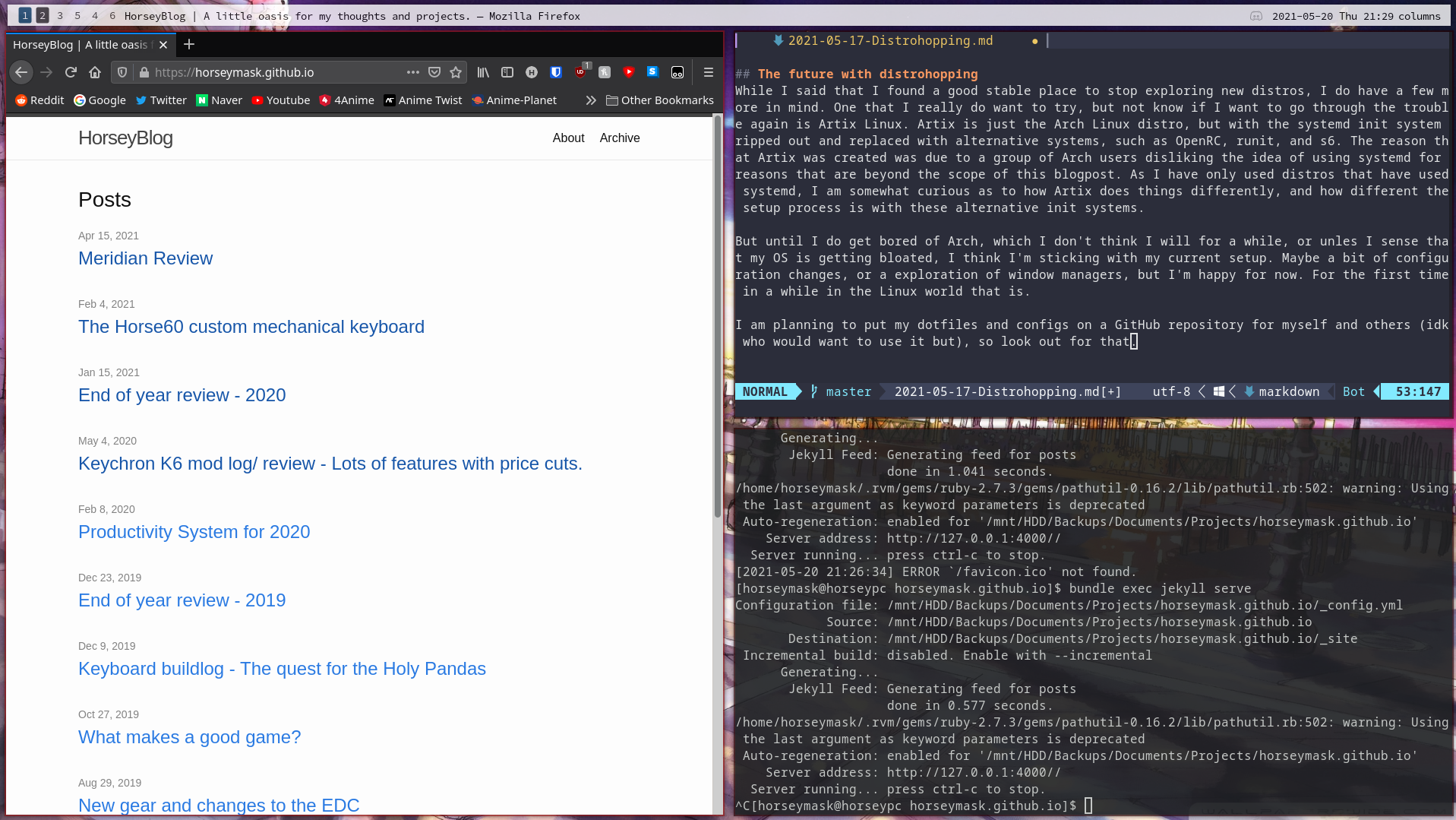This screenshot has height=820, width=1456.
Task: Go back in Firefox
Action: pyautogui.click(x=21, y=72)
